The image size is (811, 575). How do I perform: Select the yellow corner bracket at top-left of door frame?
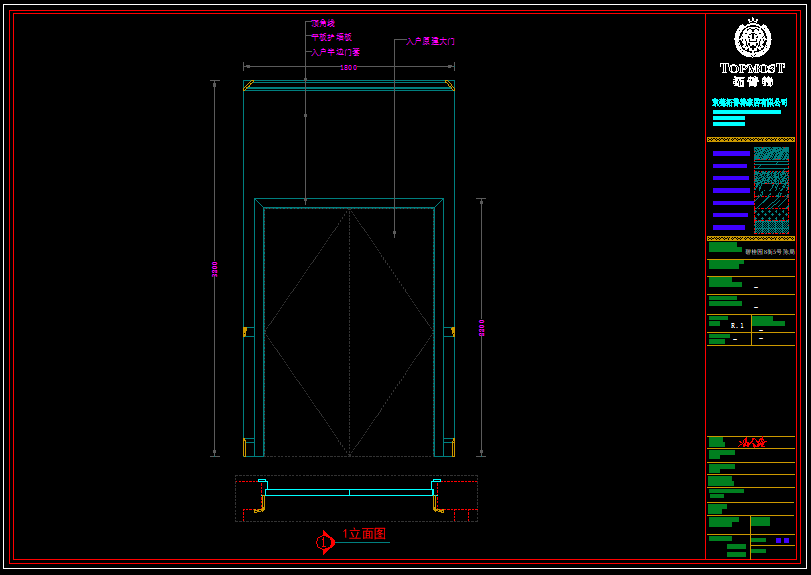click(x=248, y=85)
